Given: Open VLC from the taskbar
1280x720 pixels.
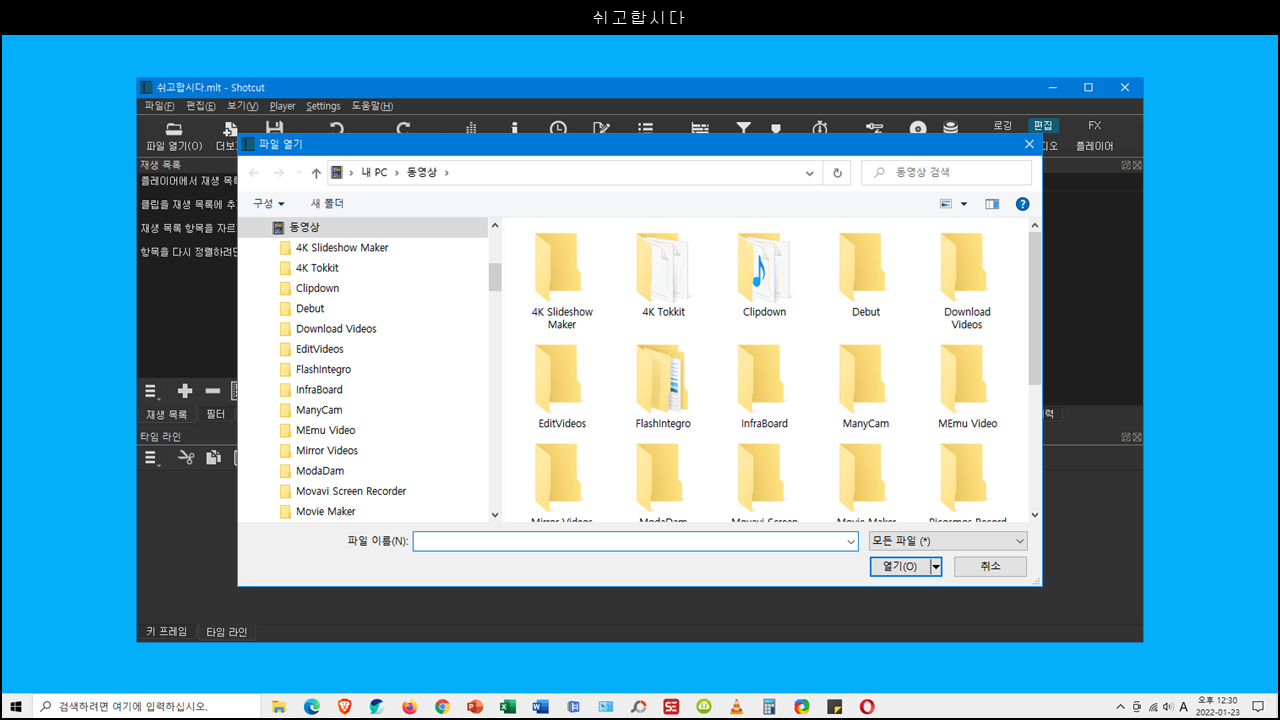Looking at the screenshot, I should [x=736, y=706].
